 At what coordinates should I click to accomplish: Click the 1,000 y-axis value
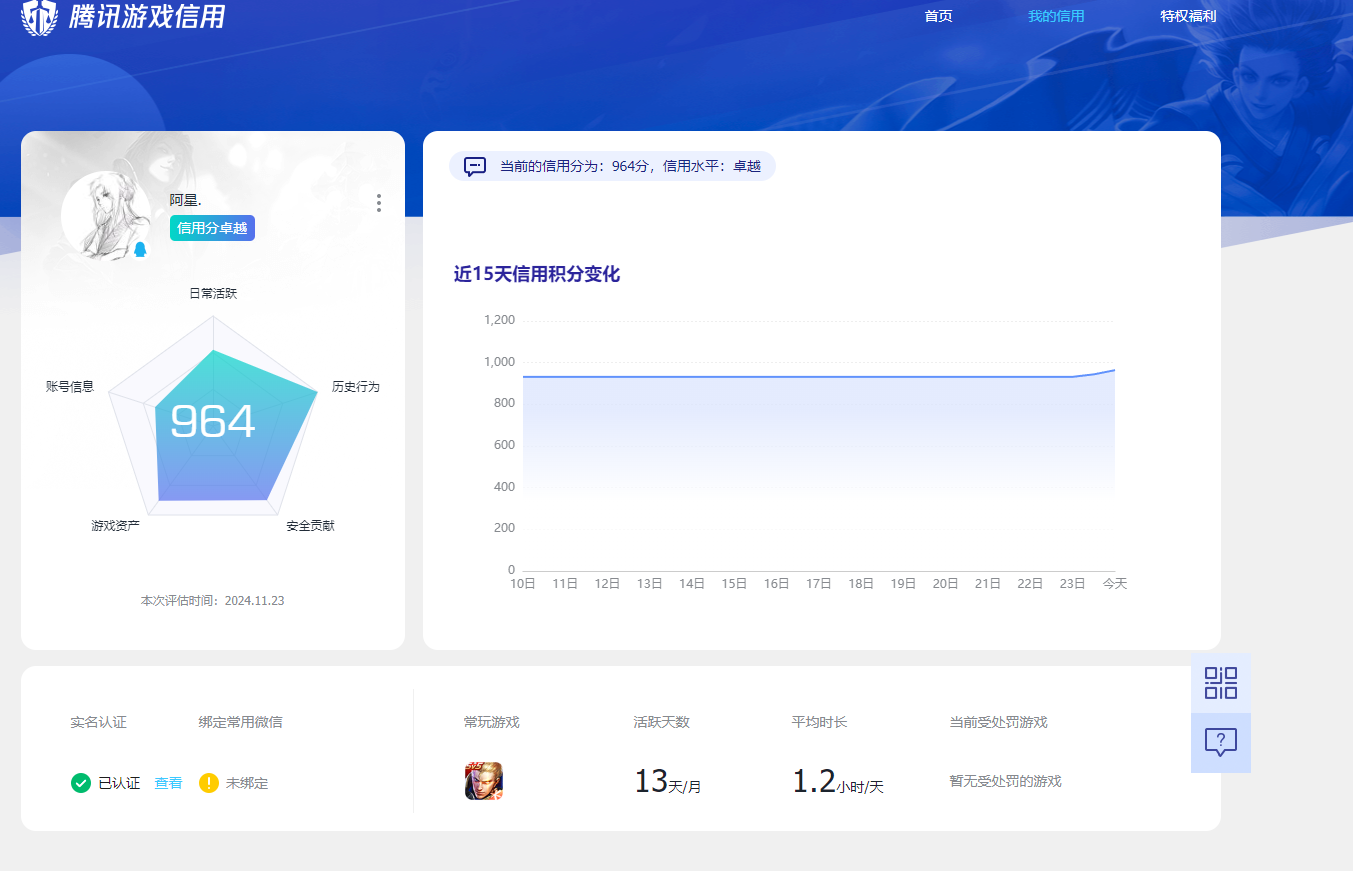click(499, 362)
